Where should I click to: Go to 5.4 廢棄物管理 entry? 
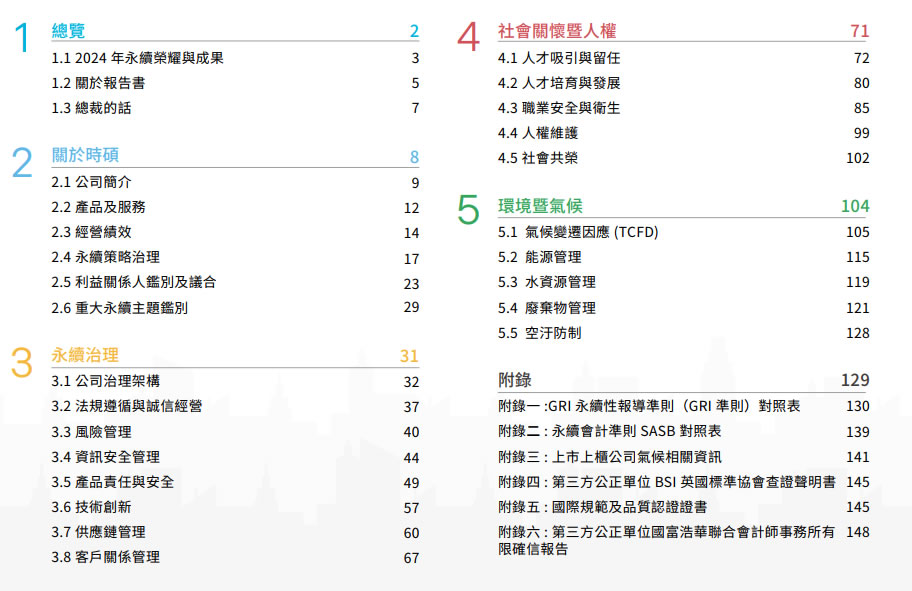coord(547,308)
